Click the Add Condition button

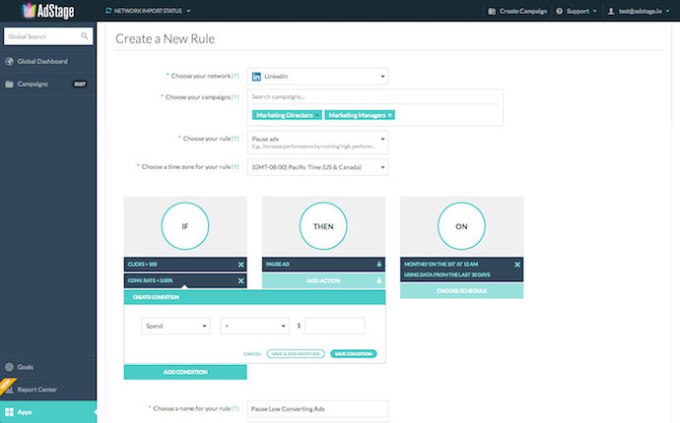[185, 372]
